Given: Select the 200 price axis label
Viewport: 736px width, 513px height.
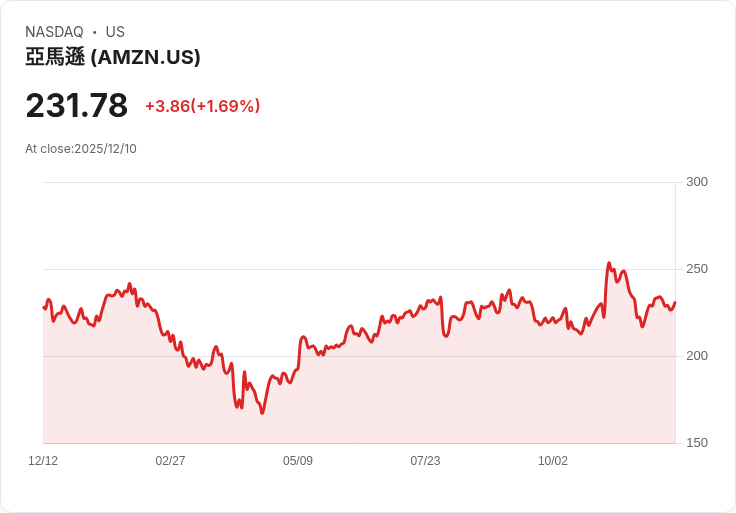Looking at the screenshot, I should (x=696, y=356).
